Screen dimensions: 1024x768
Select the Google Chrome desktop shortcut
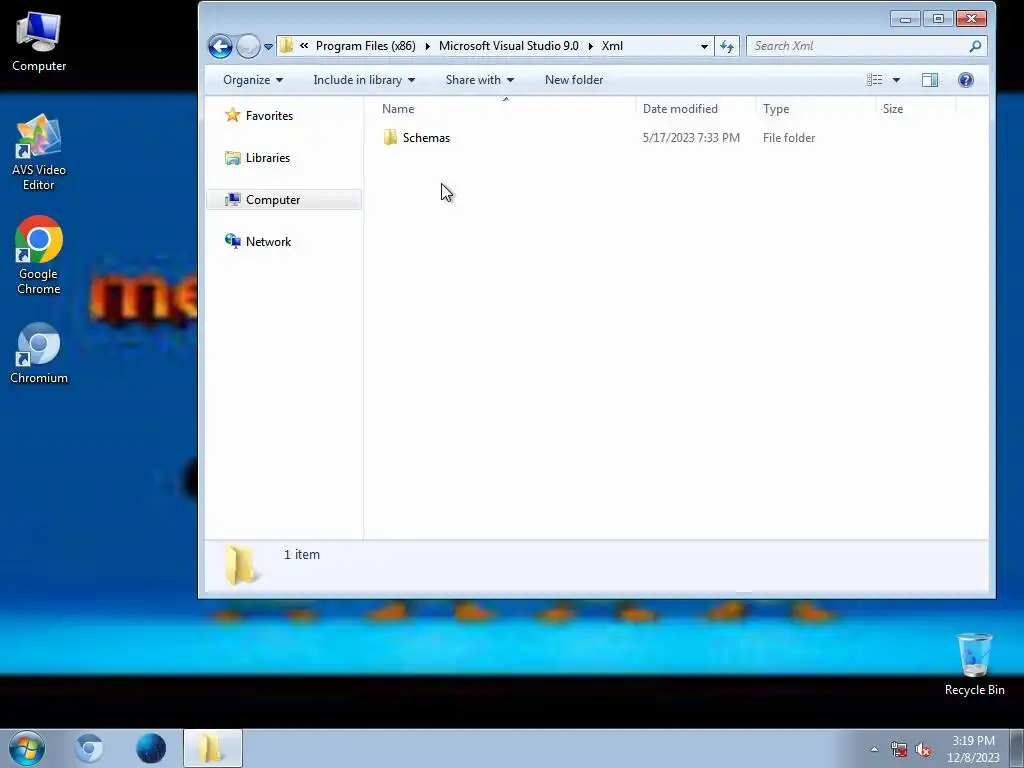pyautogui.click(x=39, y=255)
